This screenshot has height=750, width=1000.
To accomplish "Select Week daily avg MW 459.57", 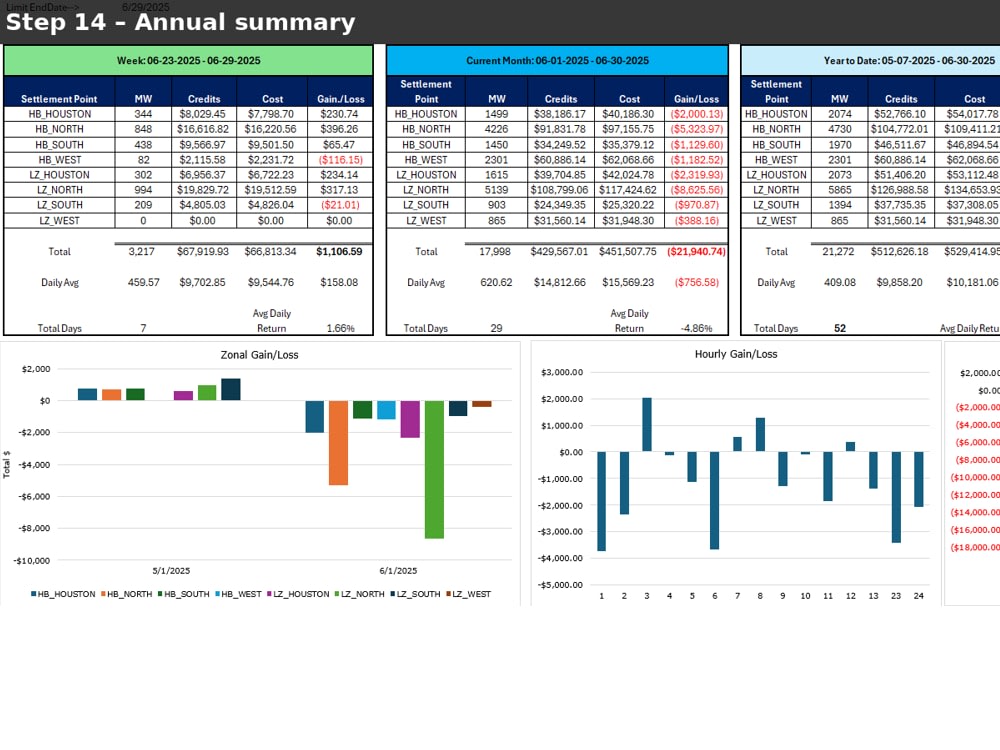I will 143,282.
